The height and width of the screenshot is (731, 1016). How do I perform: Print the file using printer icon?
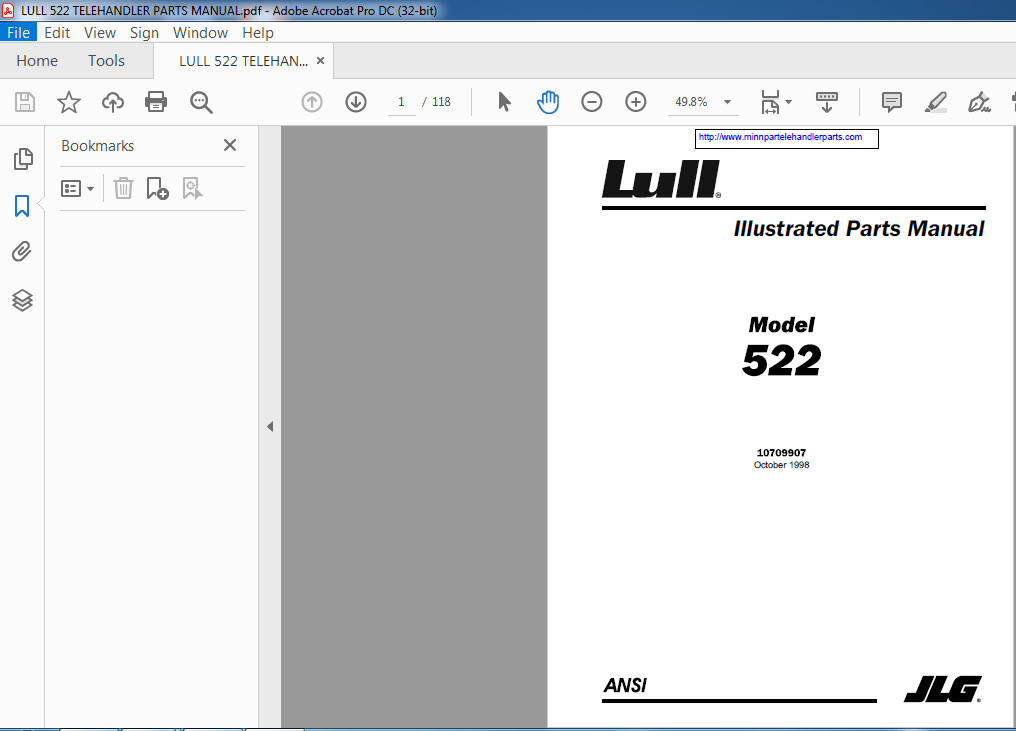click(x=156, y=102)
